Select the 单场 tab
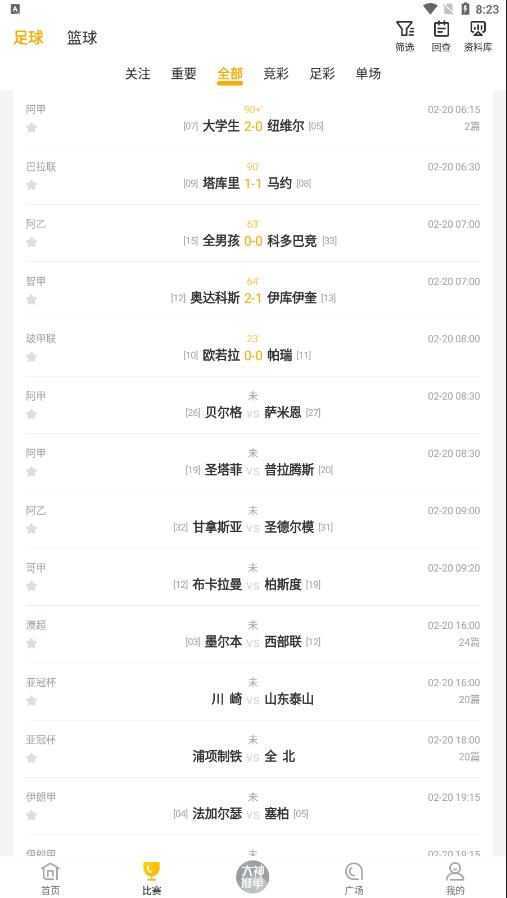Image resolution: width=507 pixels, height=898 pixels. point(368,73)
